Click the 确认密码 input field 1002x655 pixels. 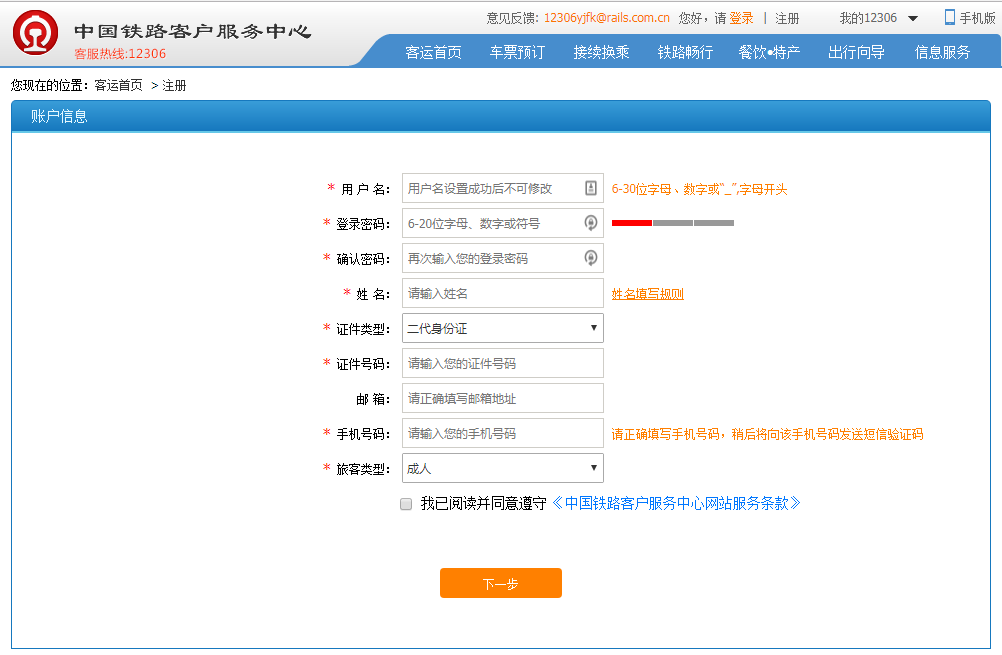(x=503, y=258)
